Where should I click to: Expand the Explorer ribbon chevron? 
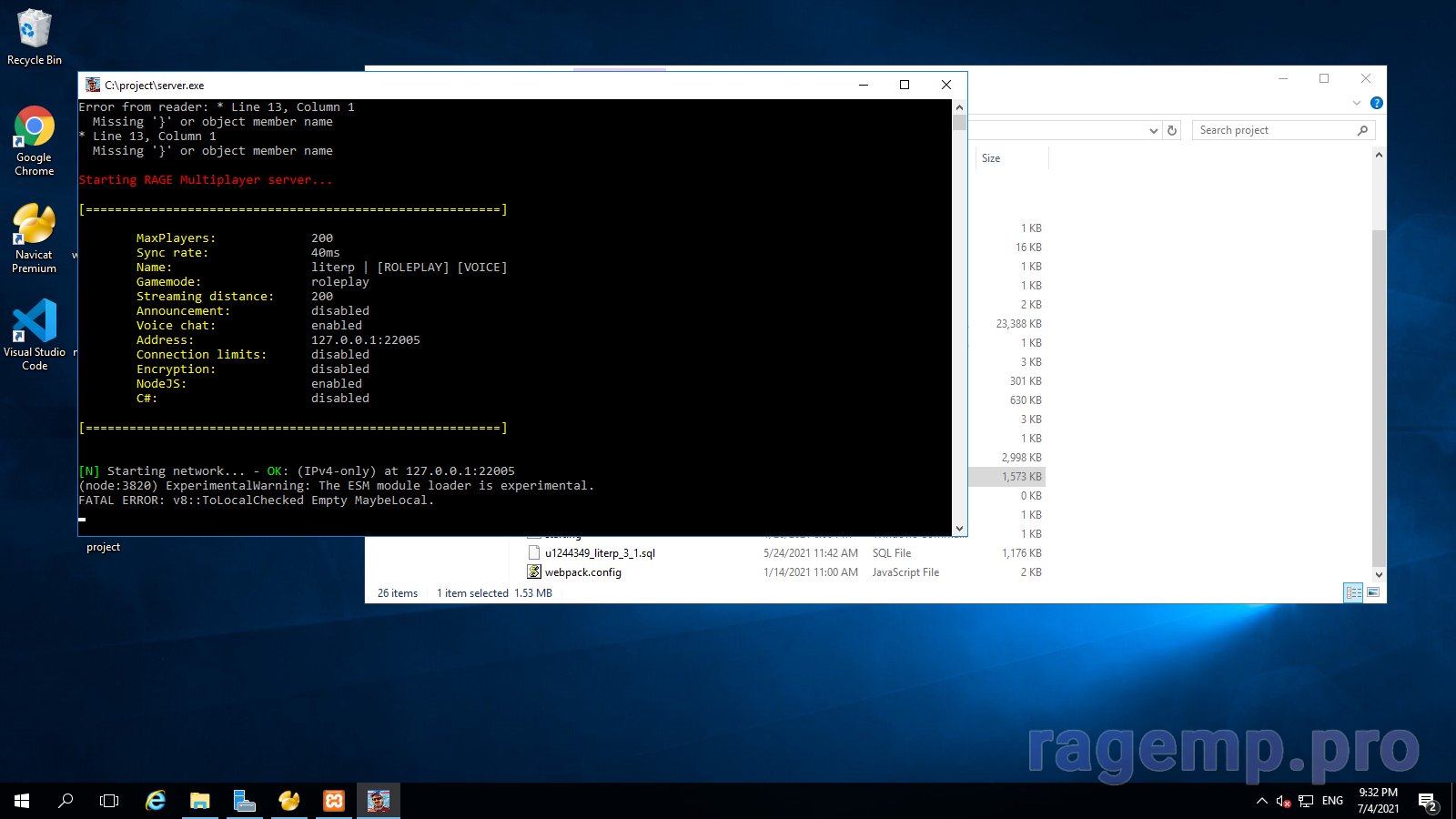coord(1357,103)
